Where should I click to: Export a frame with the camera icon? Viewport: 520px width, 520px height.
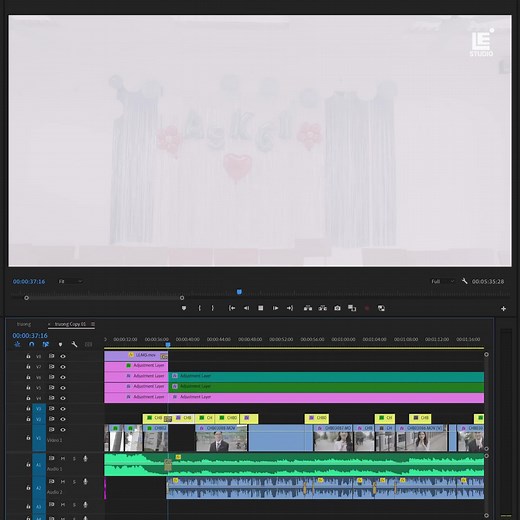tap(337, 308)
